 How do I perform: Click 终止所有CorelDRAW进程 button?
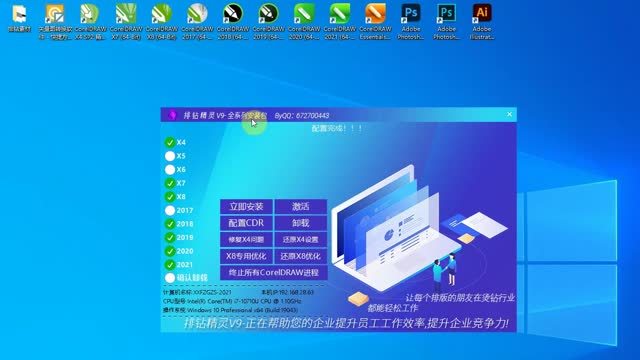point(273,273)
